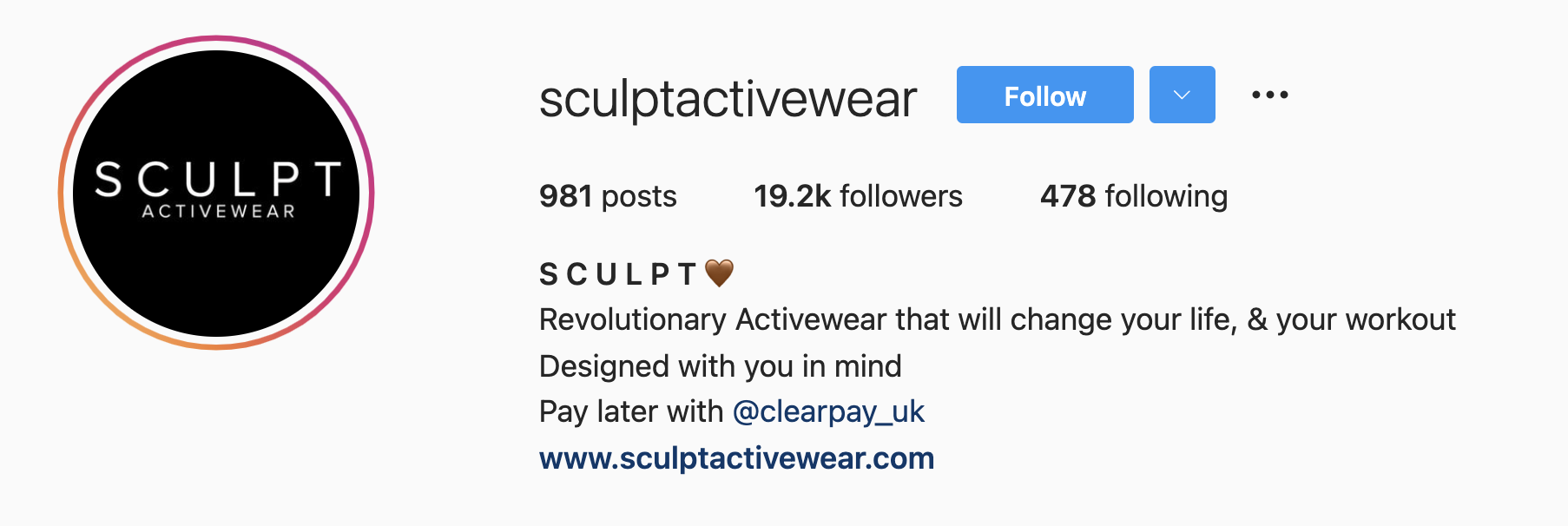The image size is (1568, 526).
Task: Follow the sculptactivewear account
Action: click(1044, 95)
